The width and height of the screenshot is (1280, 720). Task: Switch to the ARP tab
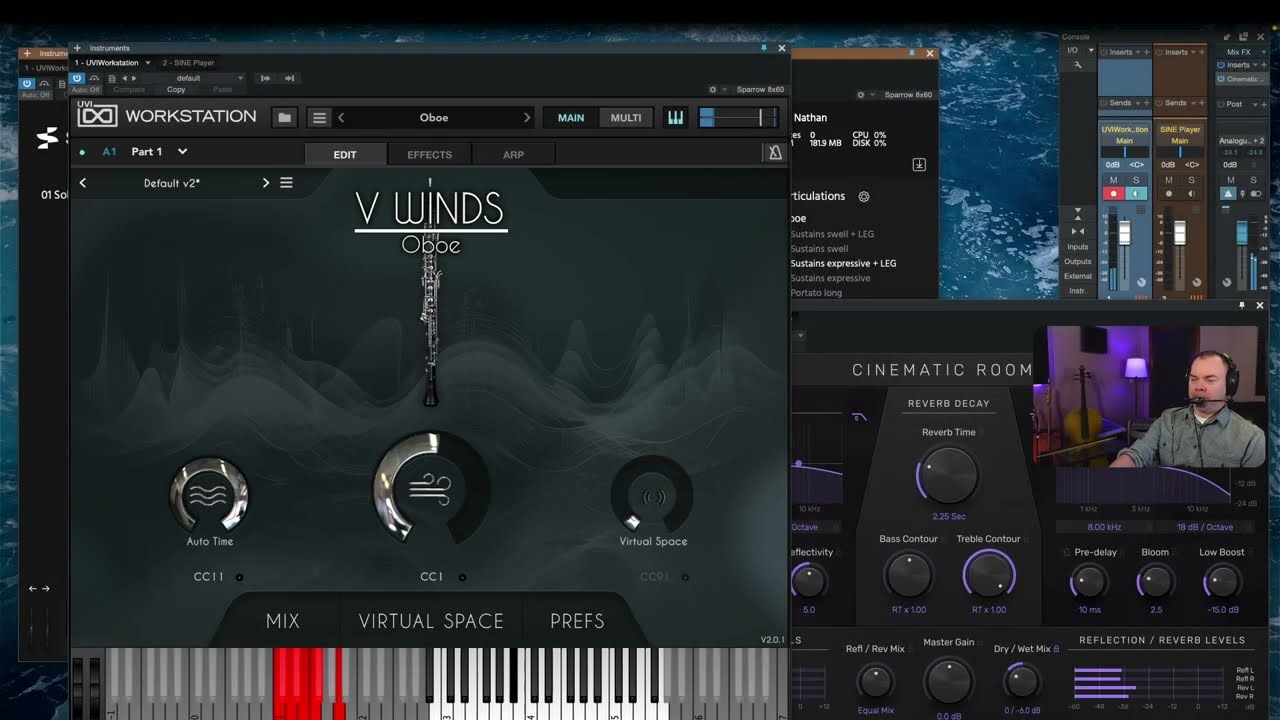pyautogui.click(x=513, y=154)
